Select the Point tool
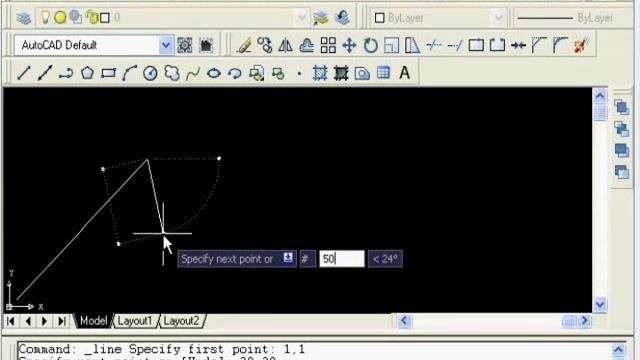The height and width of the screenshot is (360, 640). click(x=299, y=74)
